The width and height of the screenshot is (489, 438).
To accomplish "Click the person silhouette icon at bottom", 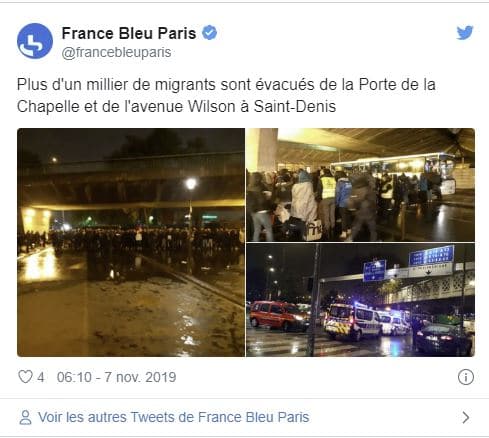I will click(x=25, y=417).
